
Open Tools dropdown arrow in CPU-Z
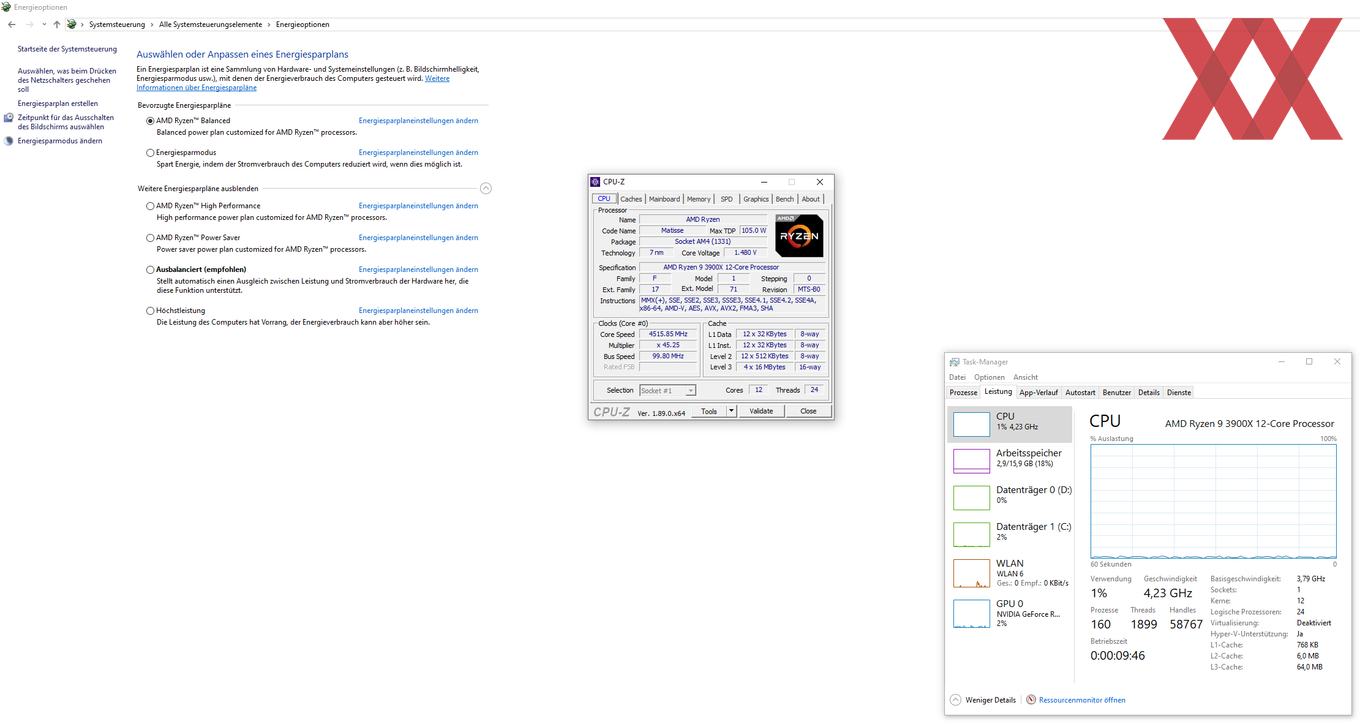click(x=731, y=411)
